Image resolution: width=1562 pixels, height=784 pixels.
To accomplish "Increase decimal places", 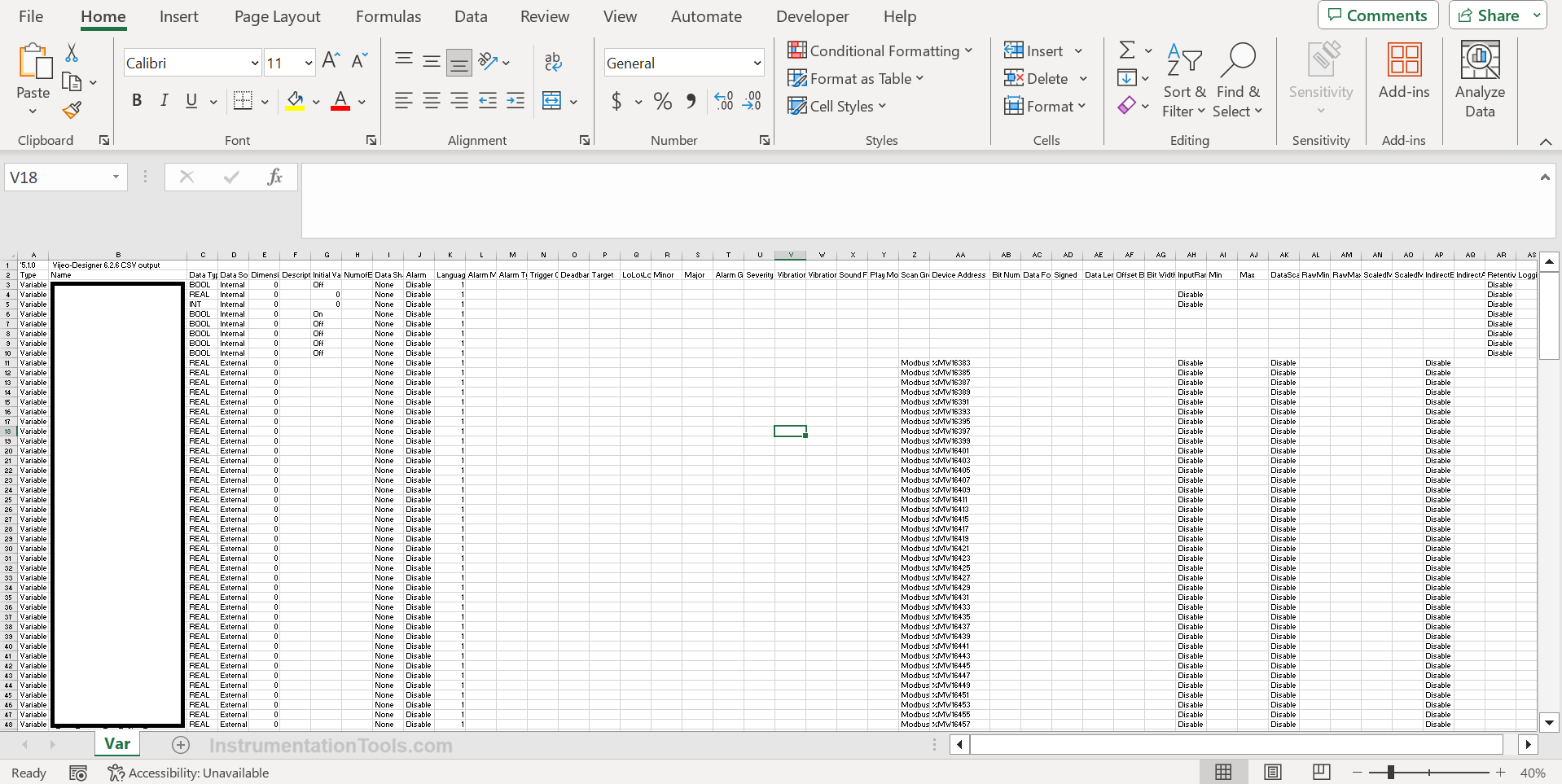I will pos(724,101).
